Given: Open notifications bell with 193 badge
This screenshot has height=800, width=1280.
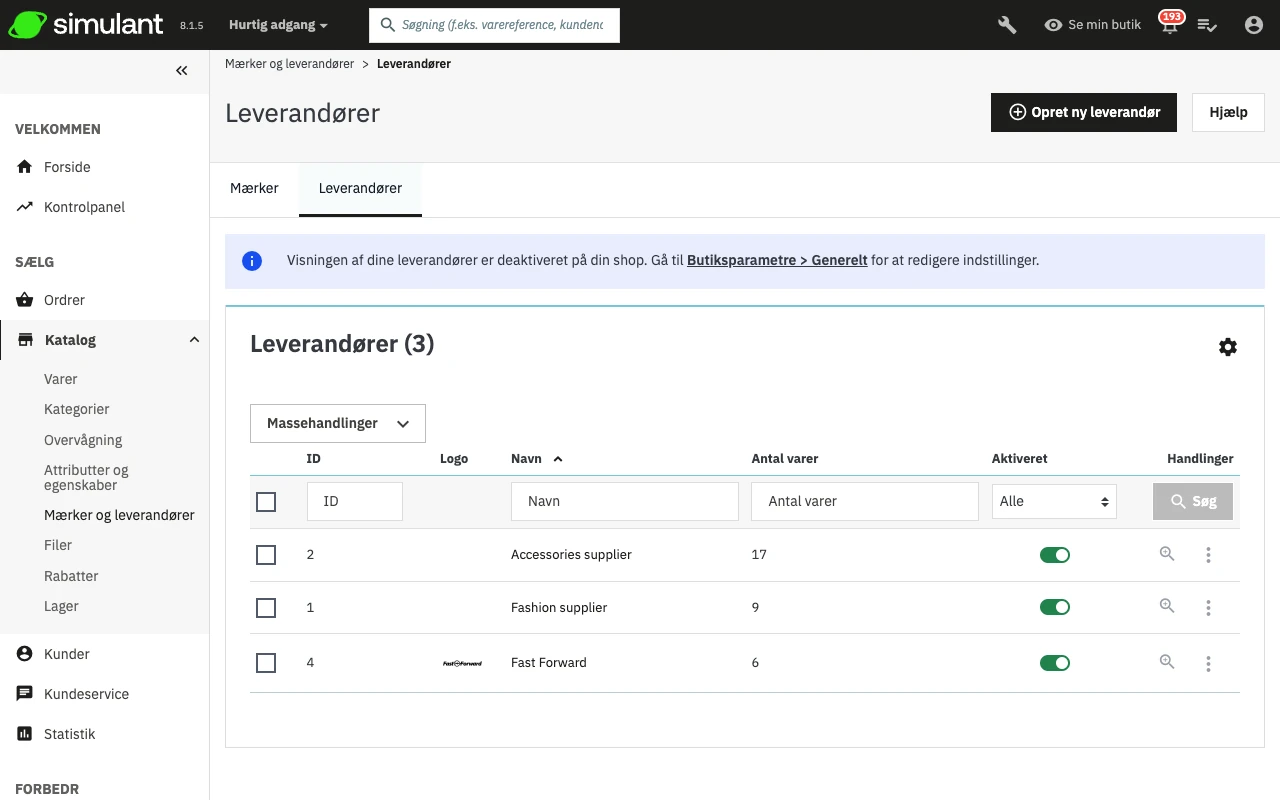Looking at the screenshot, I should click(x=1169, y=26).
